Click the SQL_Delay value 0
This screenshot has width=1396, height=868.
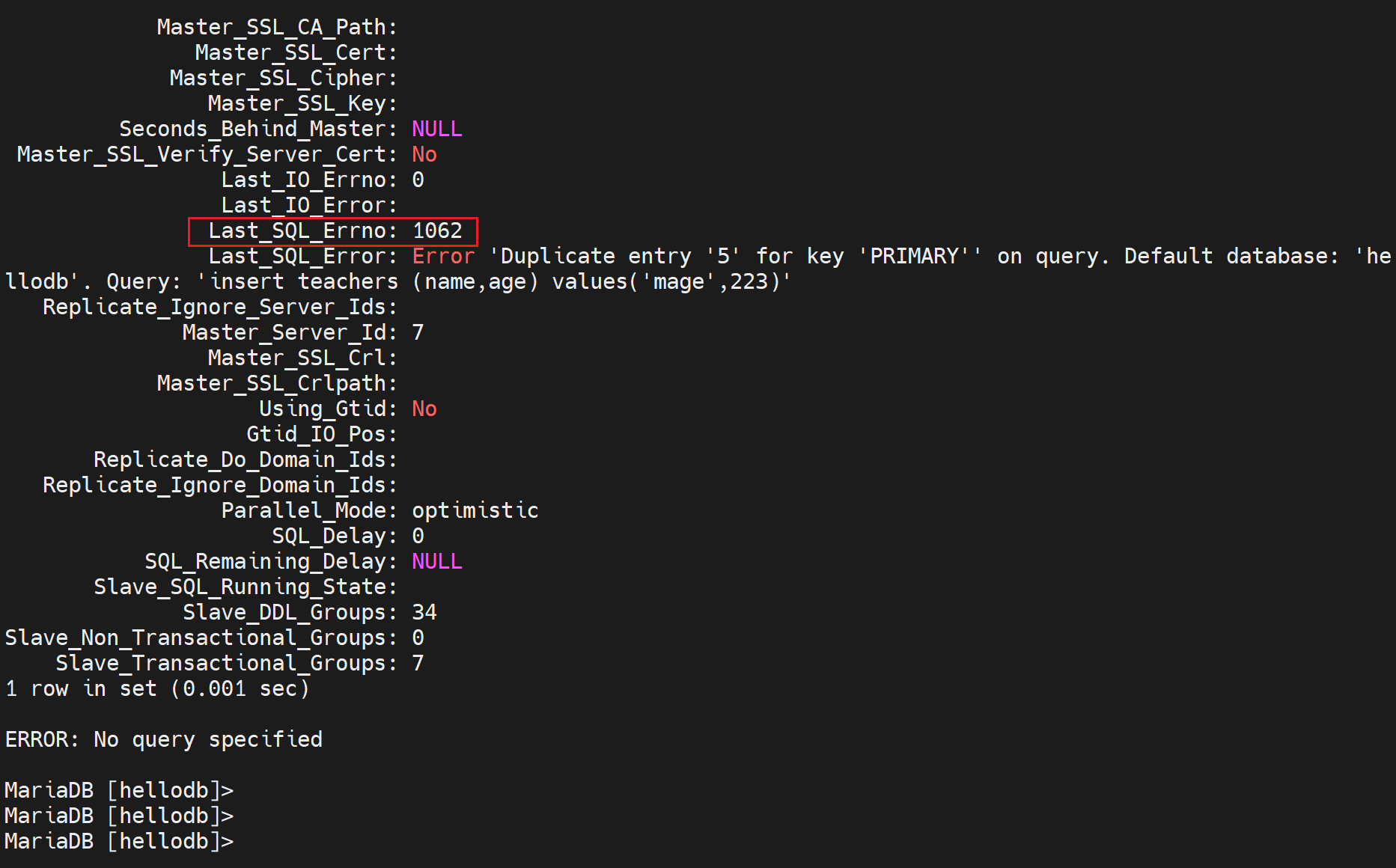(418, 536)
